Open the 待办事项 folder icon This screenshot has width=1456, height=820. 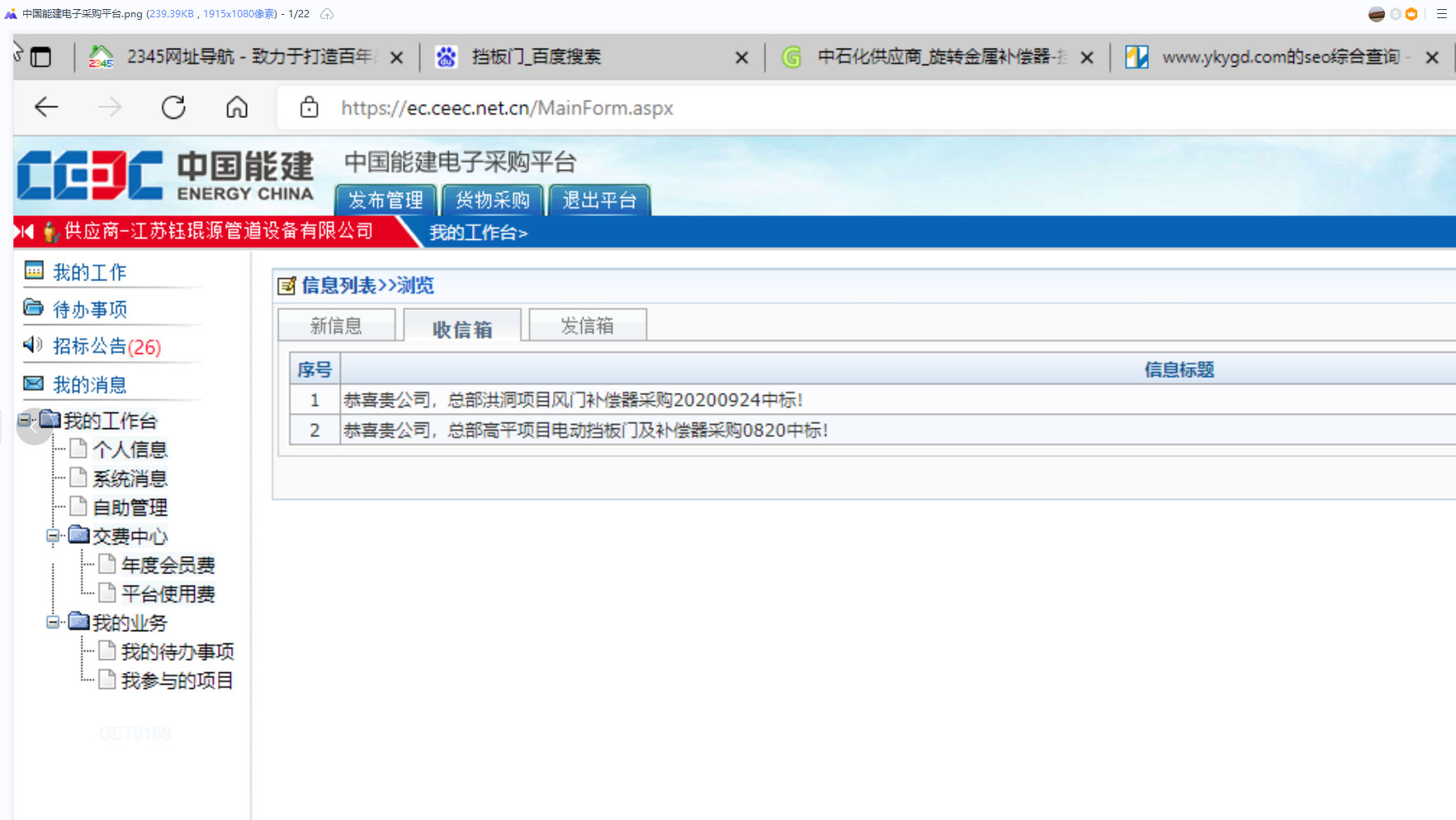pos(31,307)
